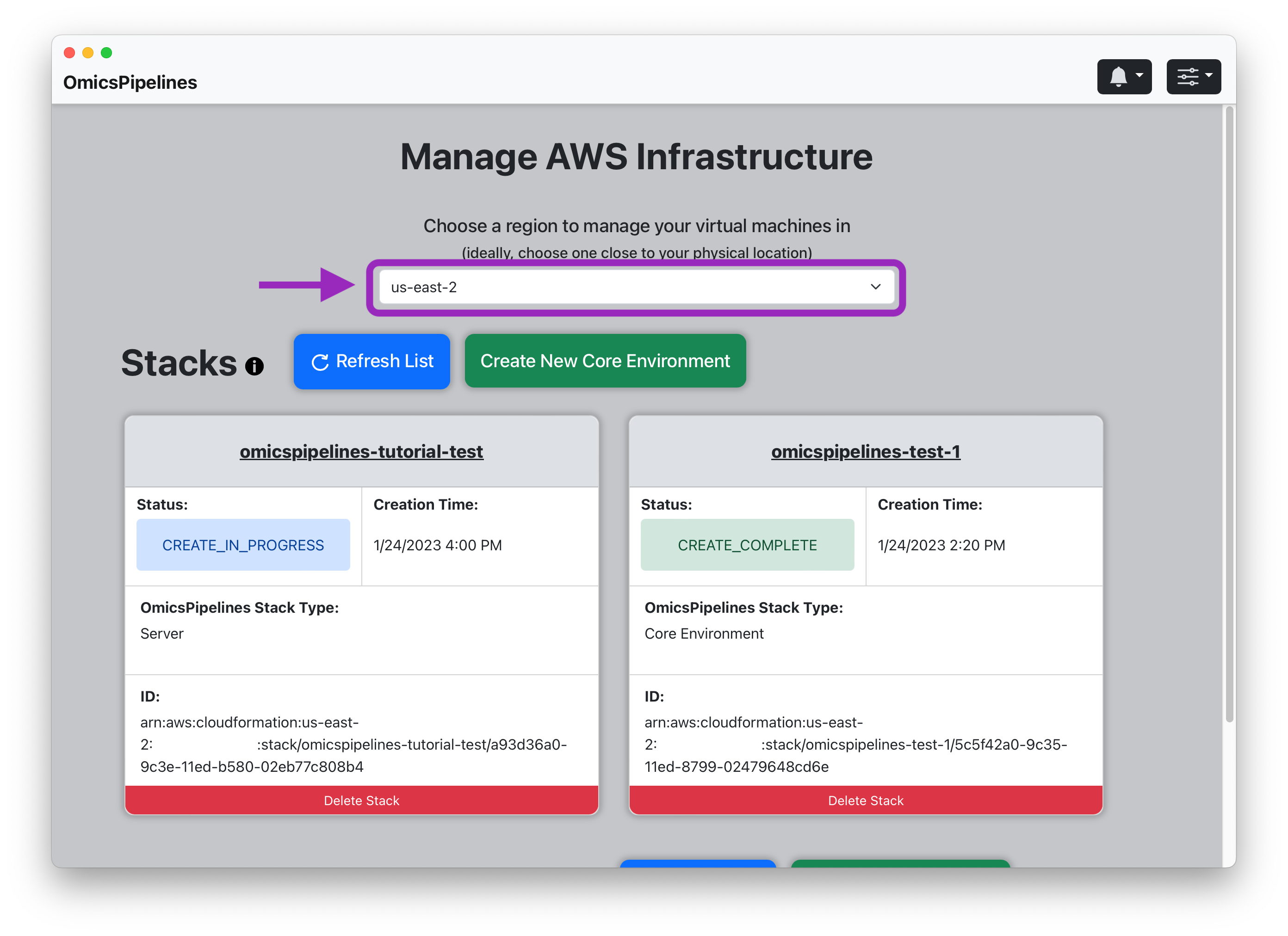Click the Refresh List button
The image size is (1288, 936).
pyautogui.click(x=372, y=361)
